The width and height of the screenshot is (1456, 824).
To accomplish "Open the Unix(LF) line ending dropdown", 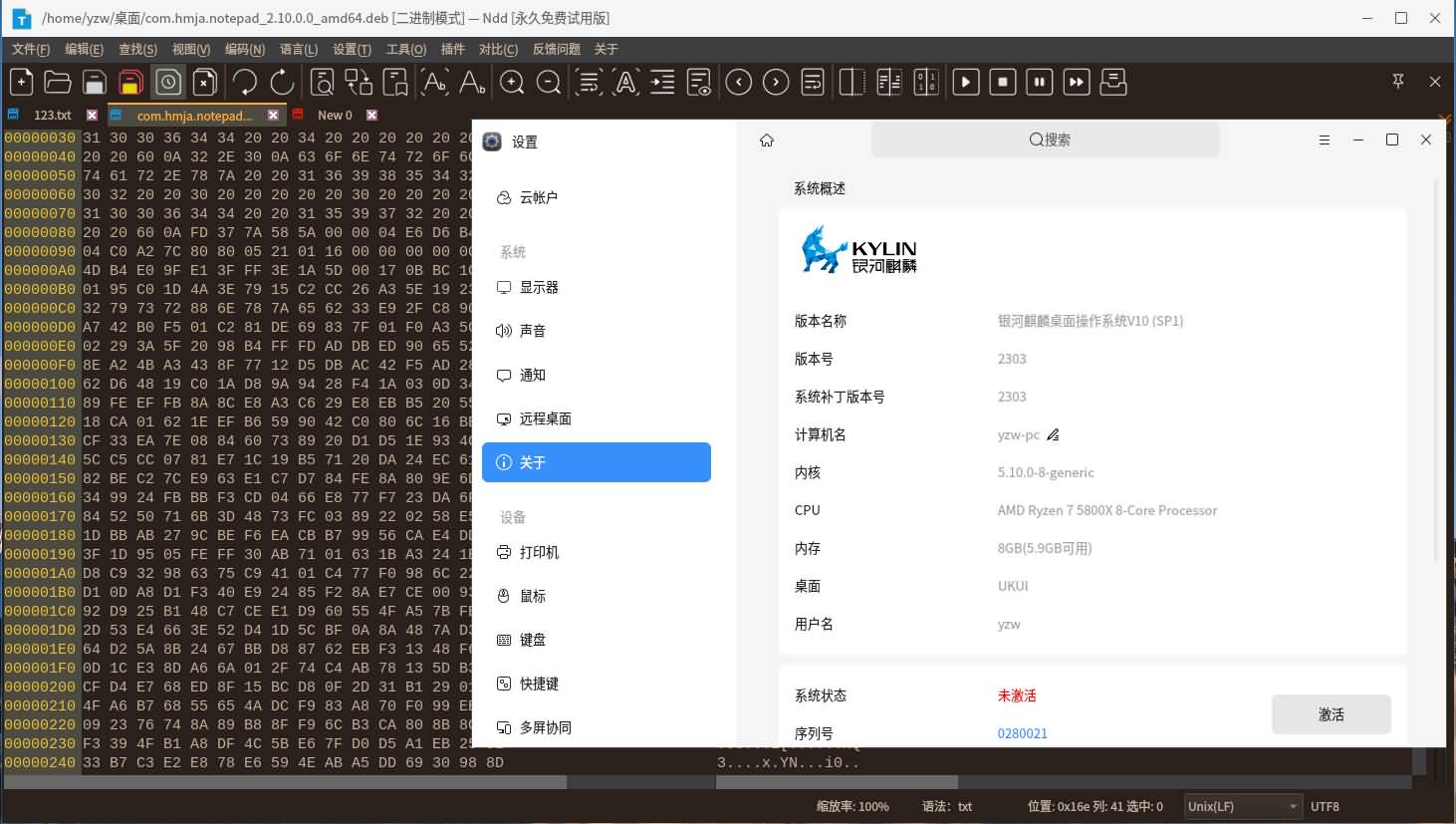I will tap(1242, 806).
